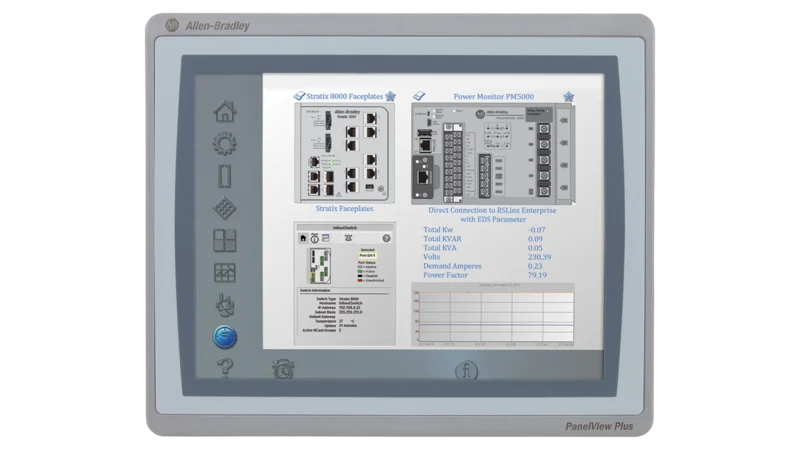Click the Total Kw label

(x=438, y=230)
